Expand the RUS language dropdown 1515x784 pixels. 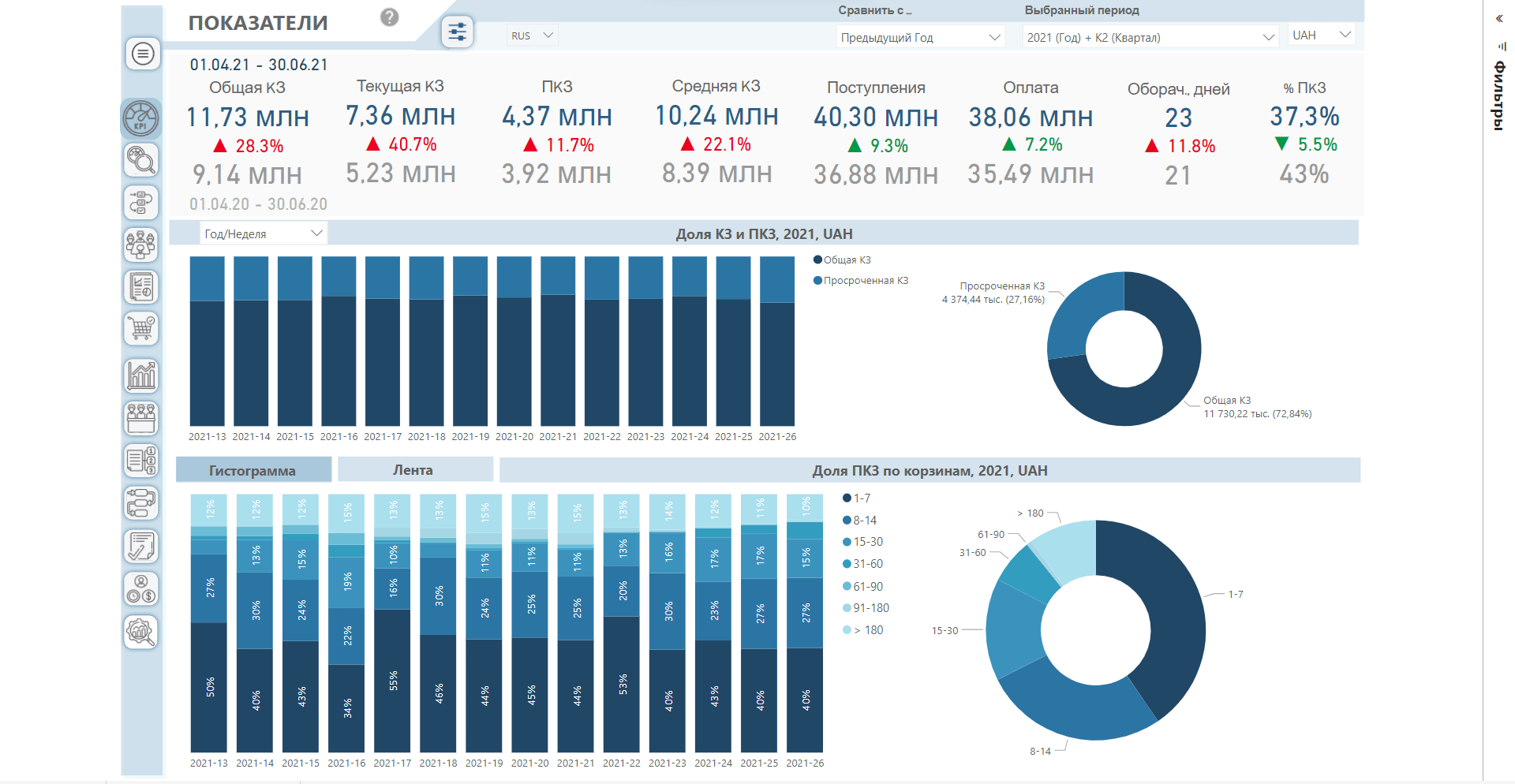coord(533,35)
